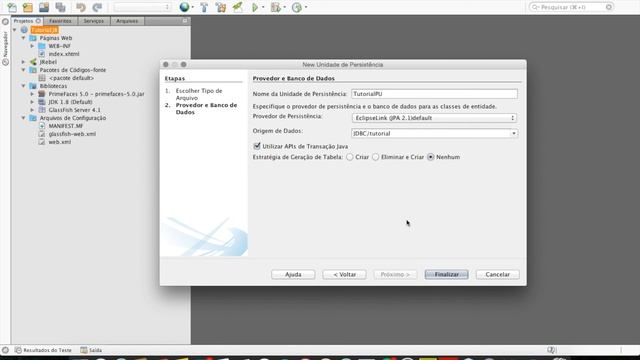Viewport: 640px width, 360px height.
Task: Select glassfish-web.xml in the tree
Action: [72, 134]
